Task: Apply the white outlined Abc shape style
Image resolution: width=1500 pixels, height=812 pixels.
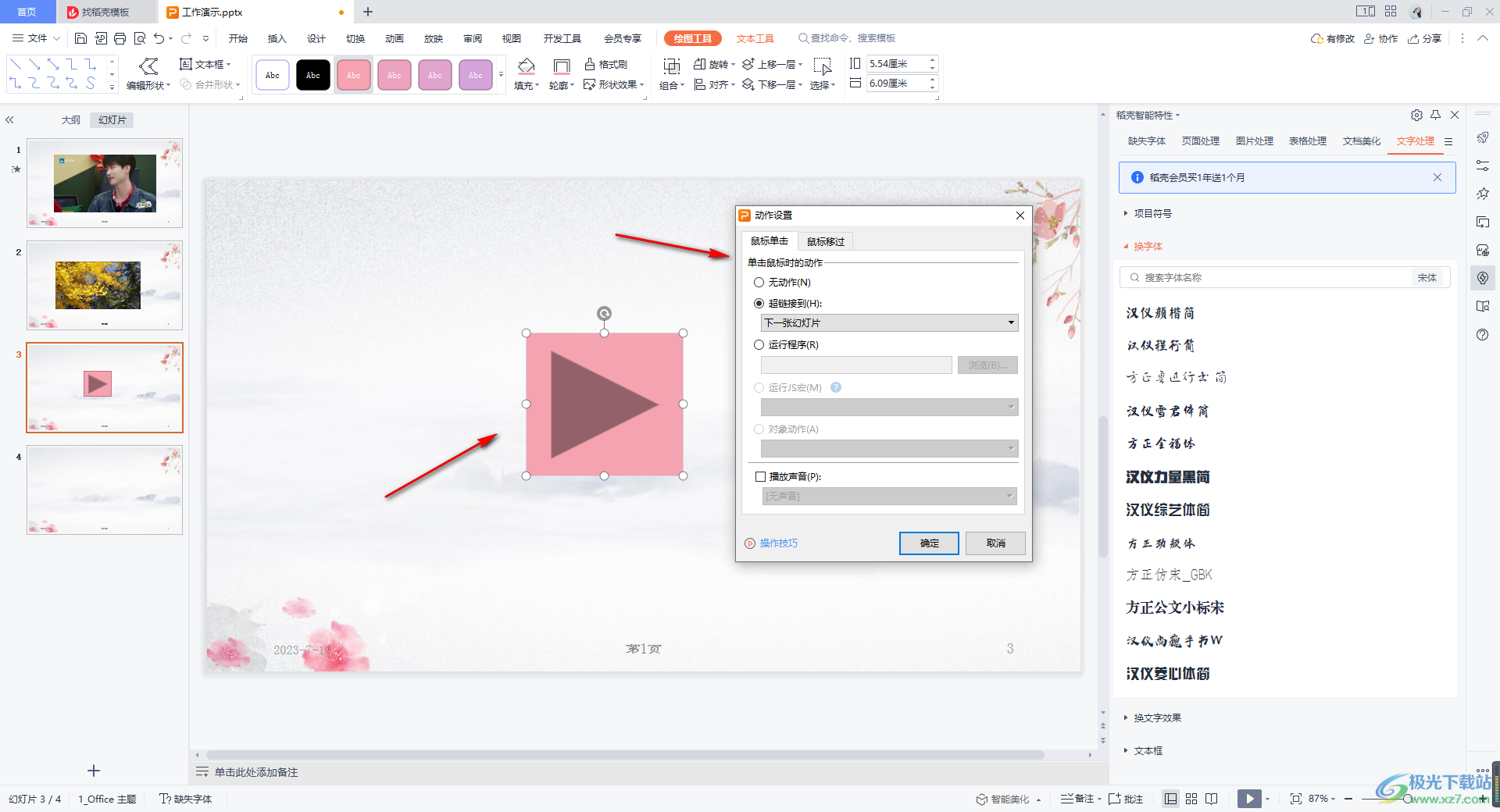Action: (273, 75)
